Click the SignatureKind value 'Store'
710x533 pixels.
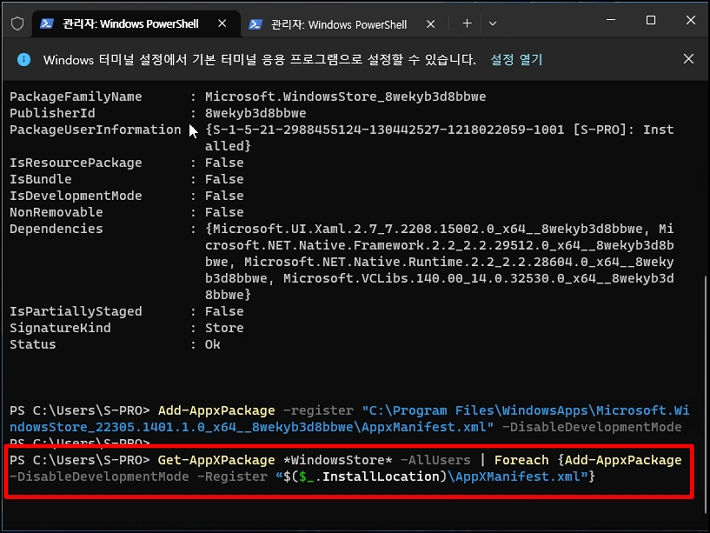(x=224, y=328)
